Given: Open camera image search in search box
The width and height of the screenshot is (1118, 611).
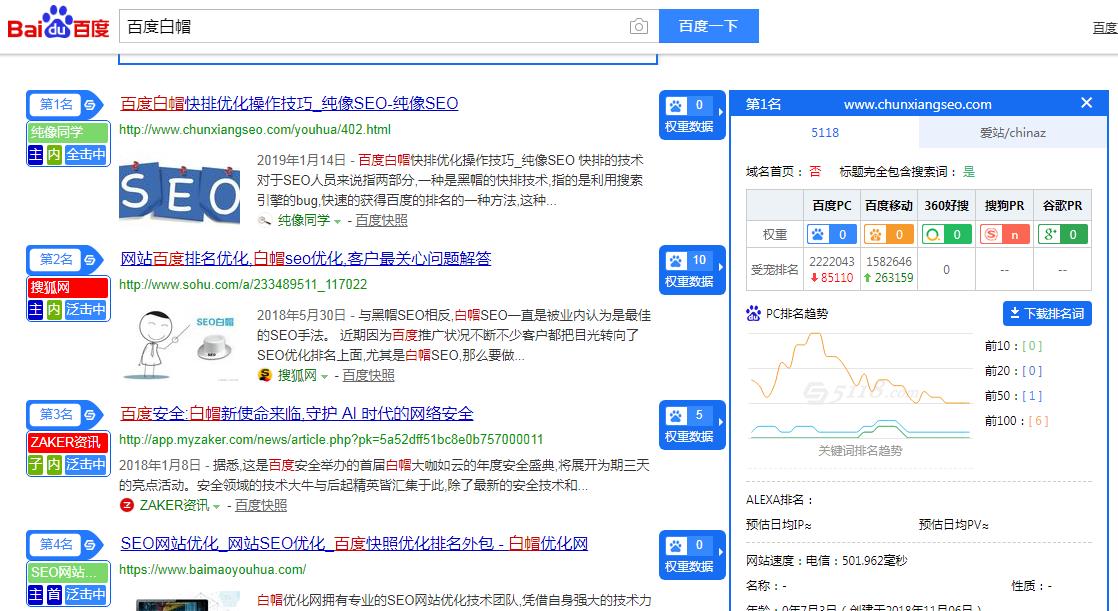Looking at the screenshot, I should click(639, 26).
